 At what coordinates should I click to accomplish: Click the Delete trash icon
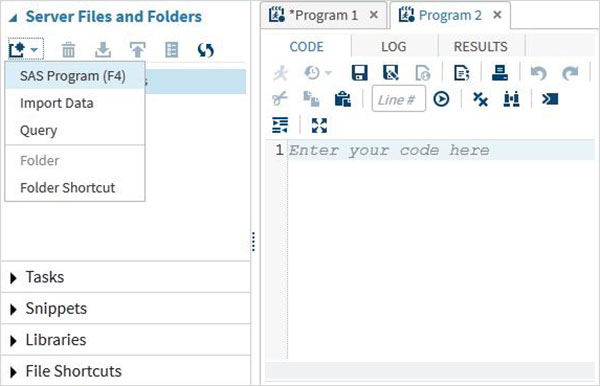click(x=68, y=50)
